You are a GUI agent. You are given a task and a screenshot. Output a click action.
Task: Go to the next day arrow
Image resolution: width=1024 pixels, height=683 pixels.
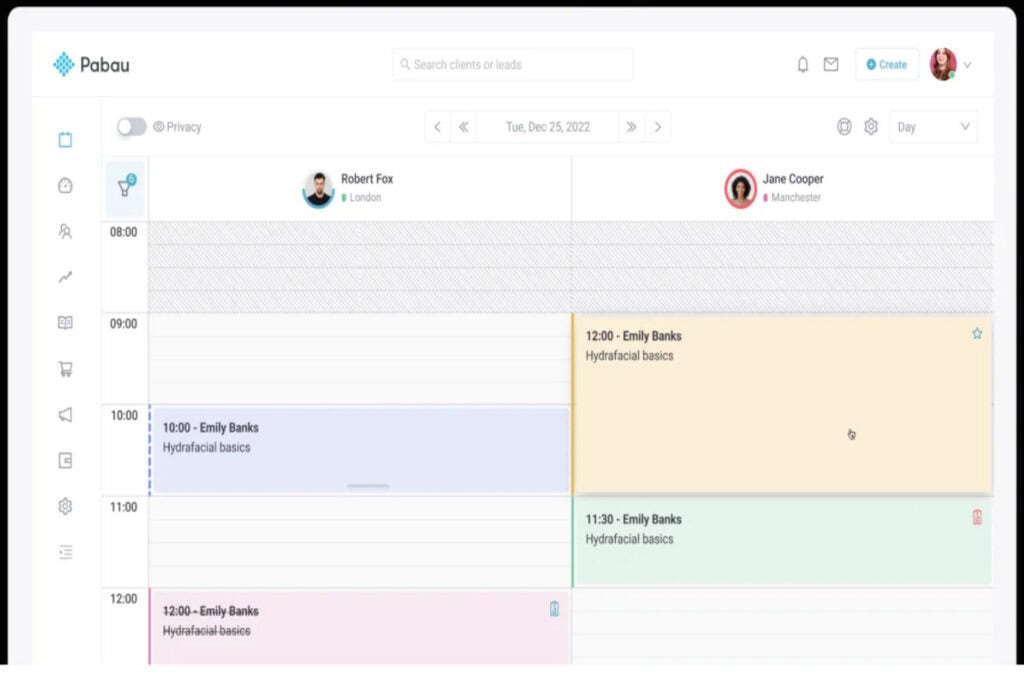pos(657,127)
